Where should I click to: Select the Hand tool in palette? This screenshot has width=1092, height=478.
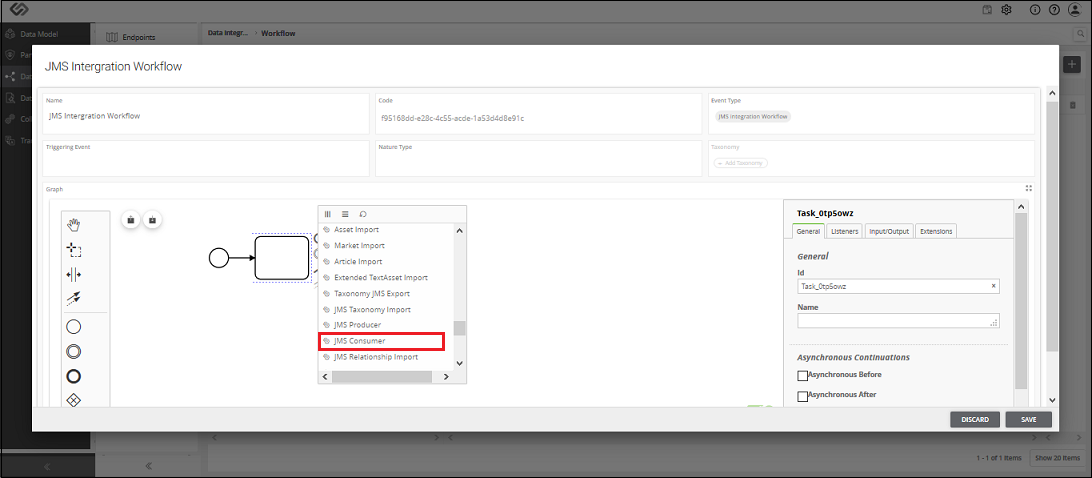click(x=73, y=224)
